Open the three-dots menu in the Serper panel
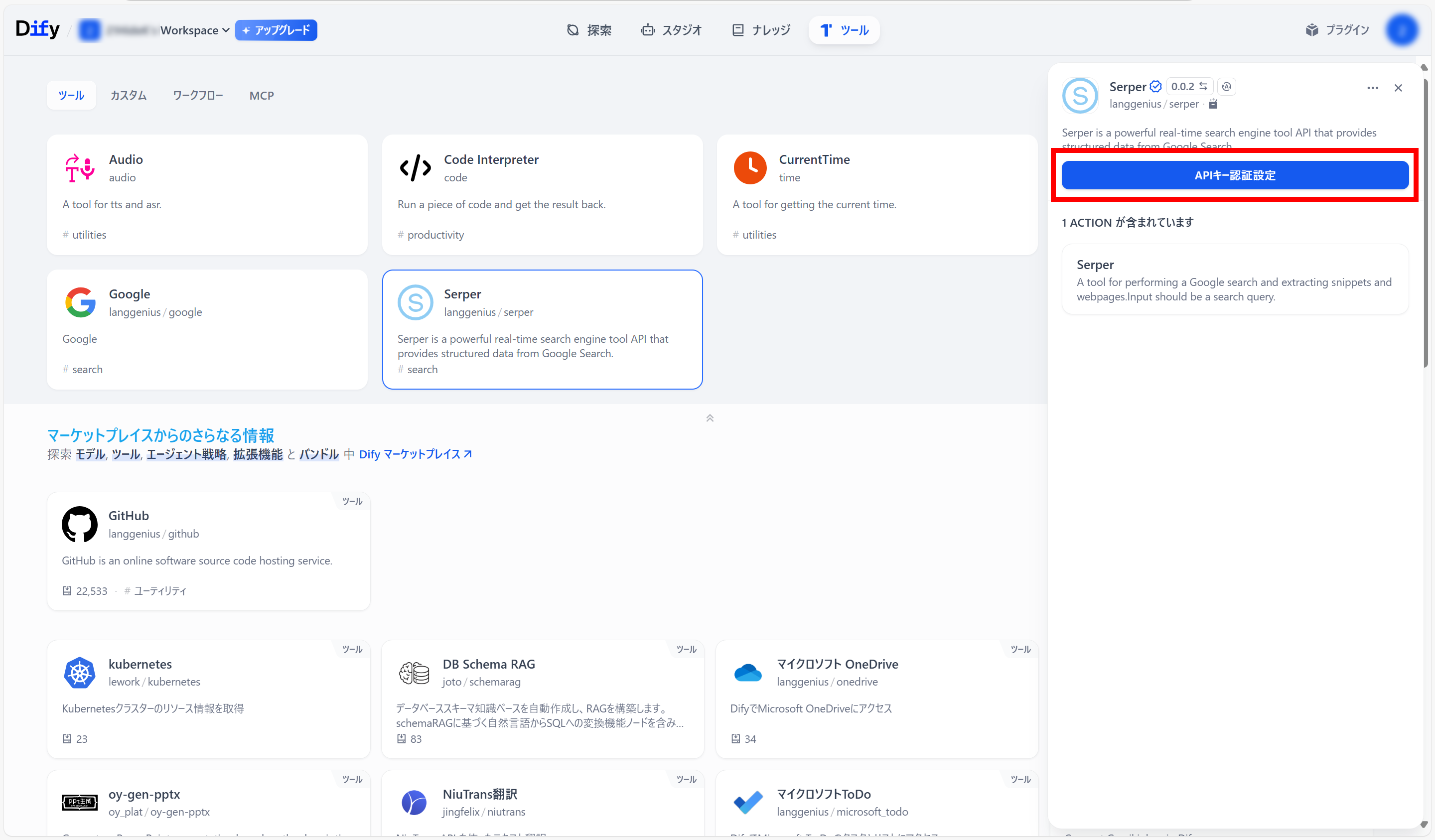Screen dimensions: 1435x840 pos(1372,88)
